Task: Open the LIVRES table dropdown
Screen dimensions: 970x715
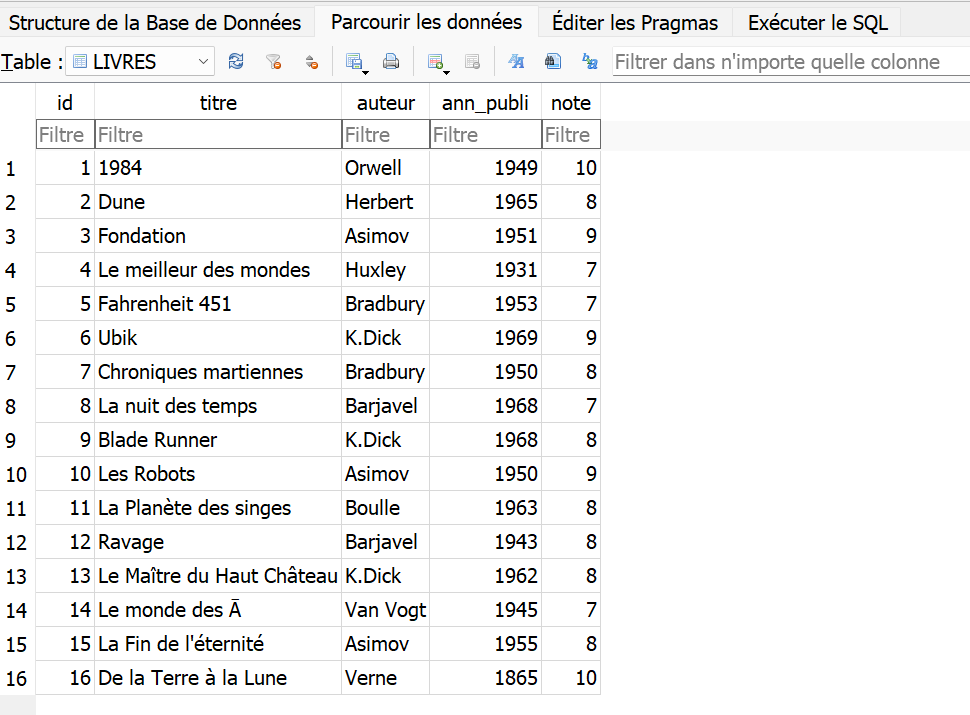Action: 140,62
